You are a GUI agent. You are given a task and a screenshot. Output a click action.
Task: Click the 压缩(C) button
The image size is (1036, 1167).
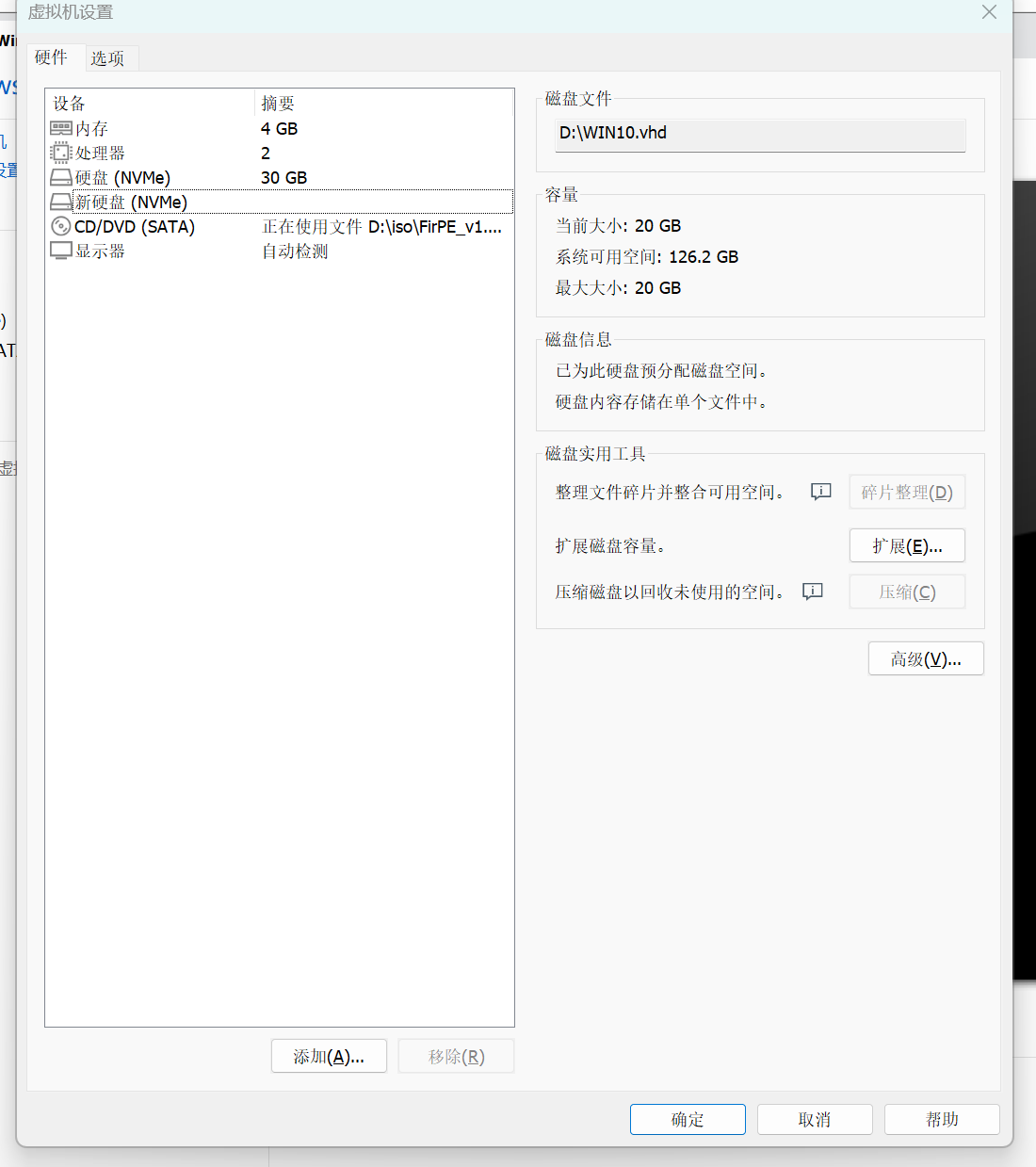point(907,592)
